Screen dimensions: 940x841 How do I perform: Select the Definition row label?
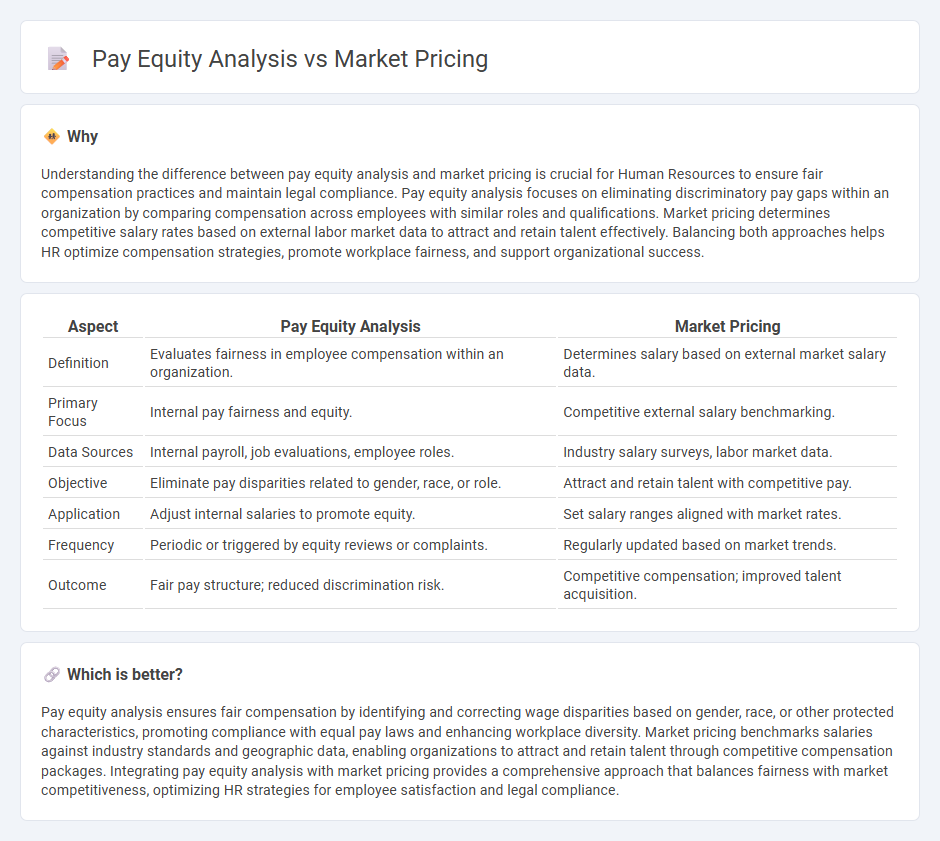tap(79, 363)
